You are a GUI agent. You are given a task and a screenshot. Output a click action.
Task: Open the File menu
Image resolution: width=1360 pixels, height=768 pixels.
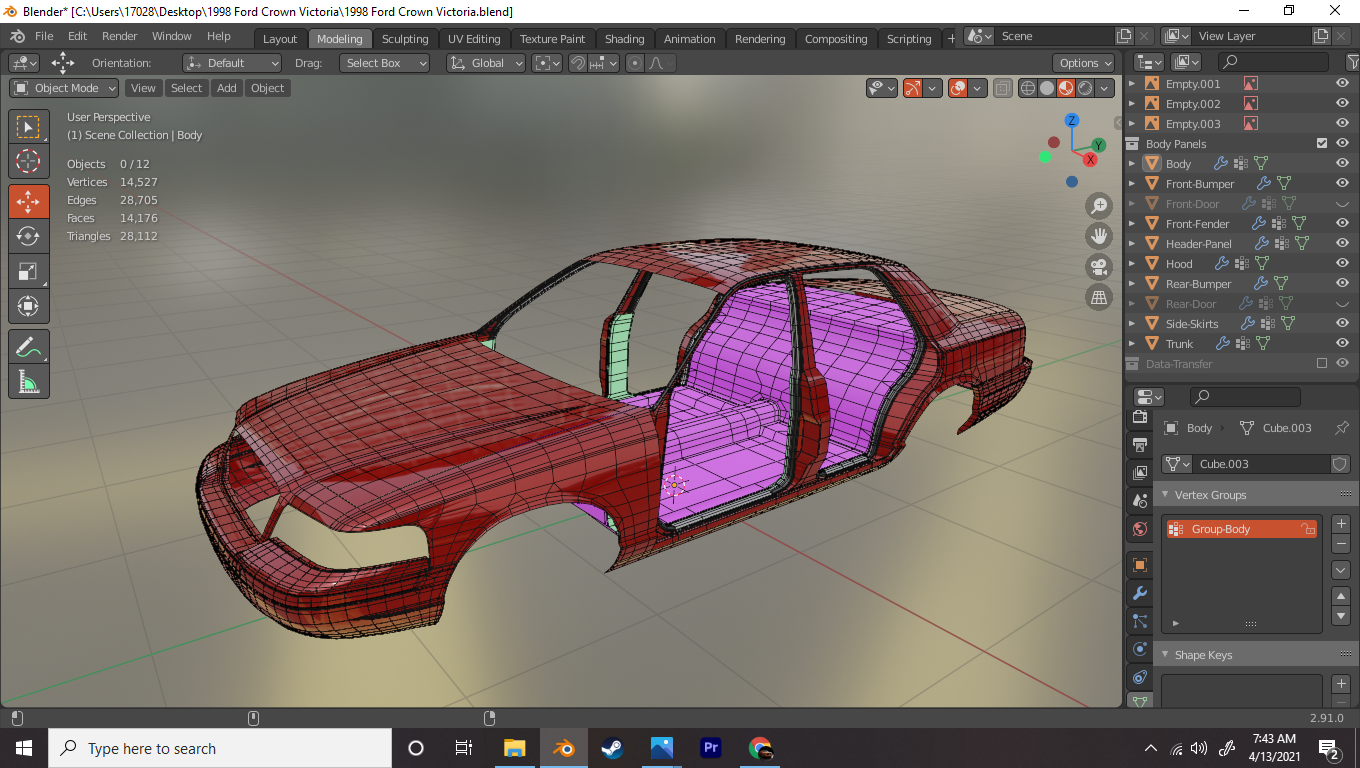pyautogui.click(x=44, y=36)
